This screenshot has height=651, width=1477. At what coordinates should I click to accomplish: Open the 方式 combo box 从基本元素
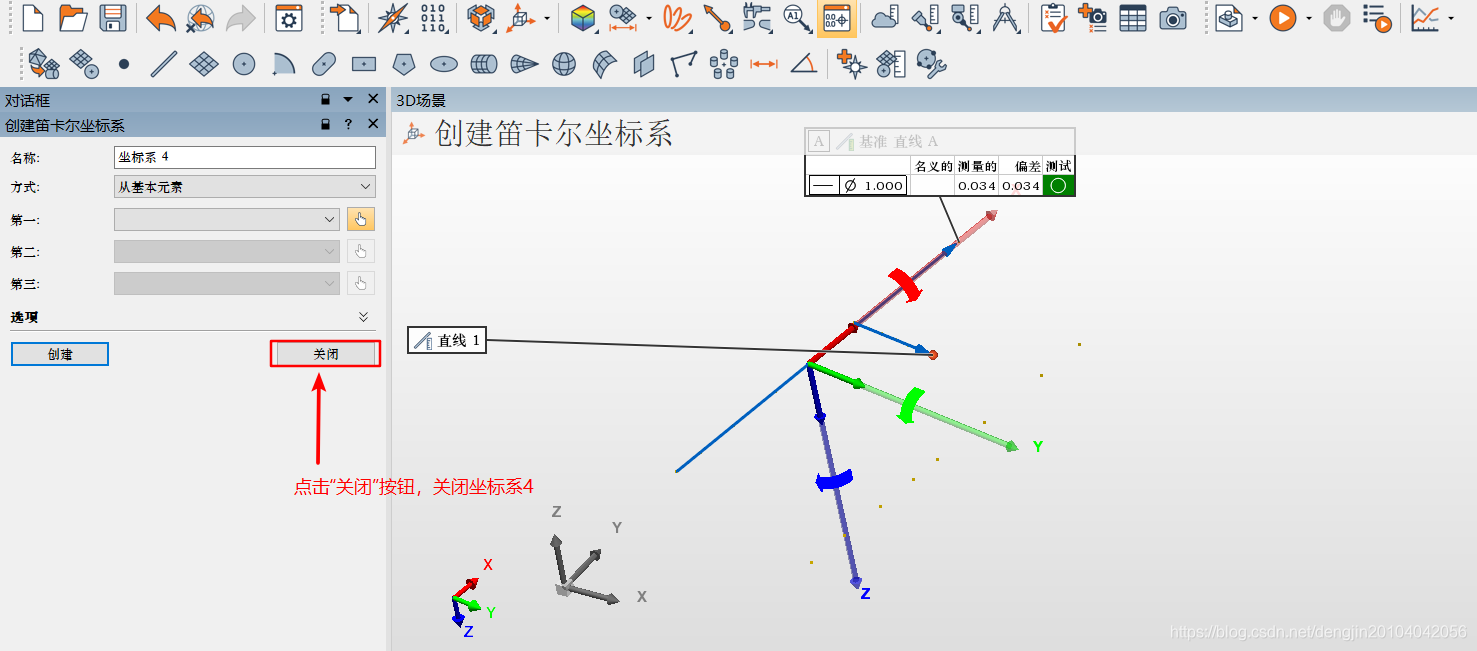245,187
